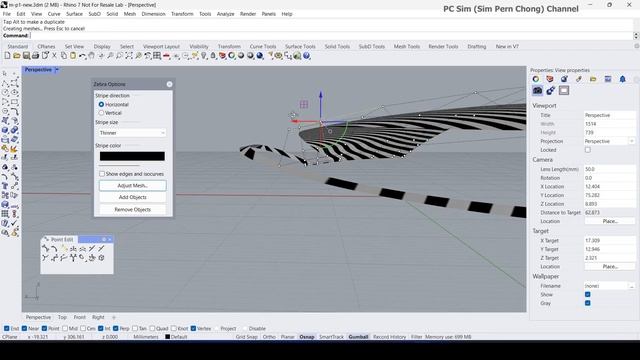Open the Materials color wheel icon in panel
The image size is (640, 360).
point(536,79)
